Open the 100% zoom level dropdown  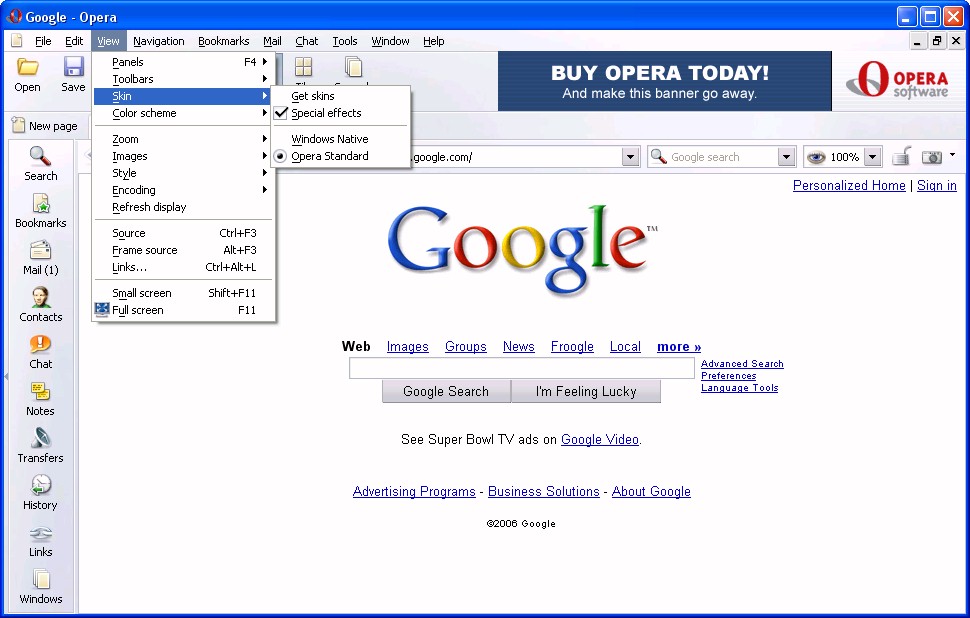point(872,157)
